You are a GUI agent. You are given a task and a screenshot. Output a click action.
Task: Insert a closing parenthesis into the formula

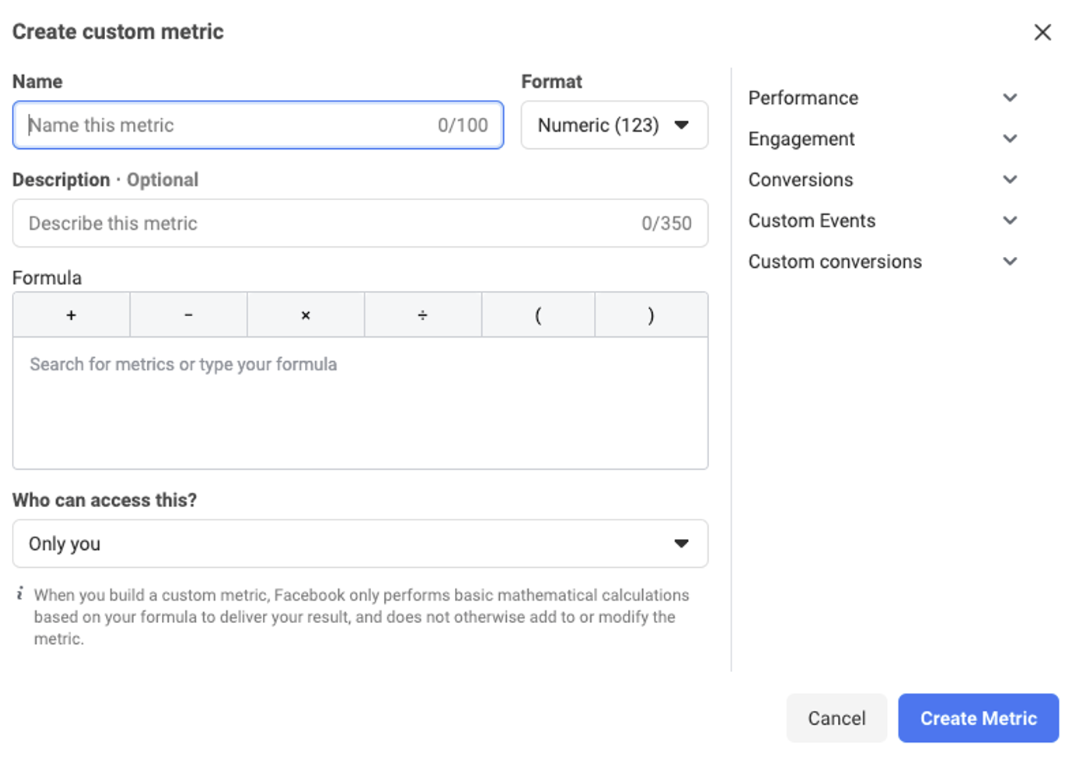[x=651, y=314]
